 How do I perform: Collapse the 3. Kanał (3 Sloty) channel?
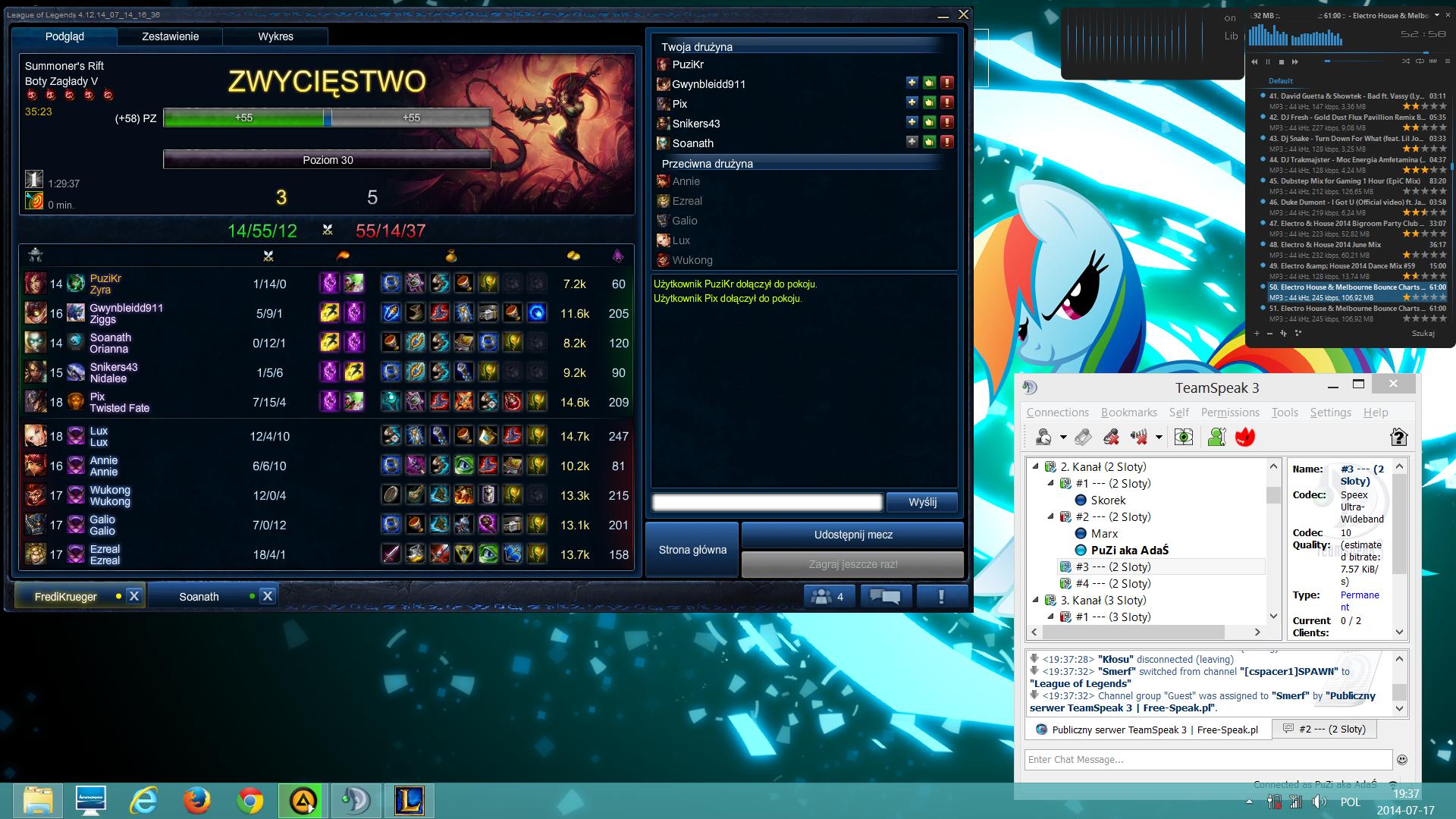coord(1036,600)
